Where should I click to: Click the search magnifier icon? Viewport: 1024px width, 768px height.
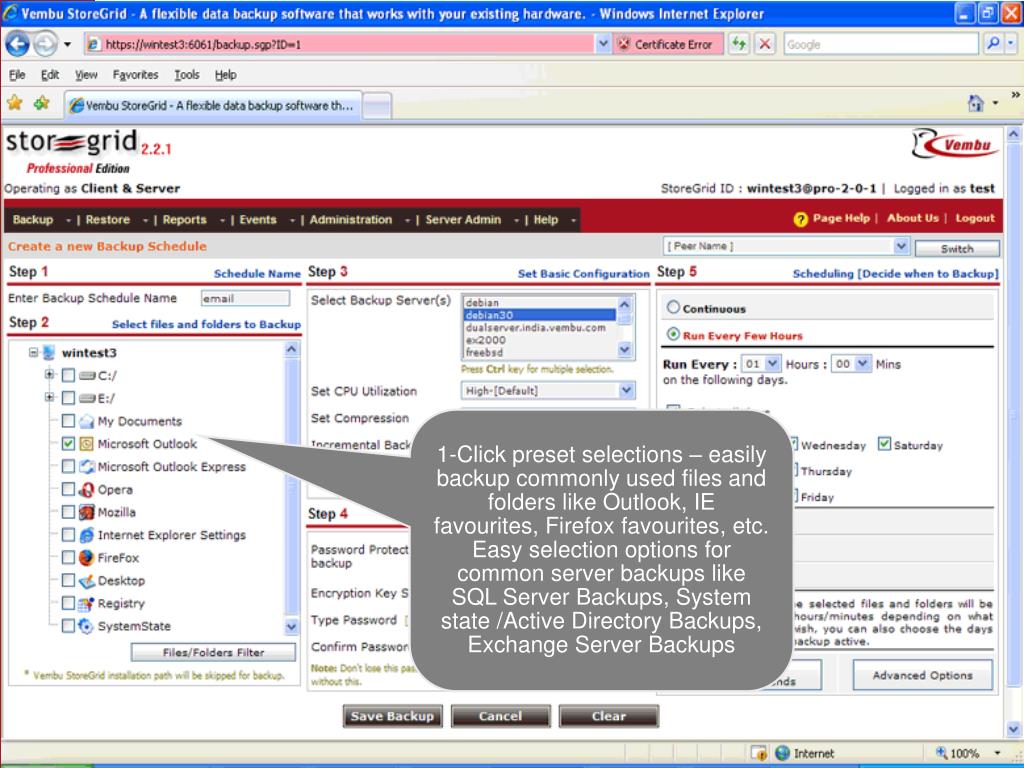click(x=993, y=44)
